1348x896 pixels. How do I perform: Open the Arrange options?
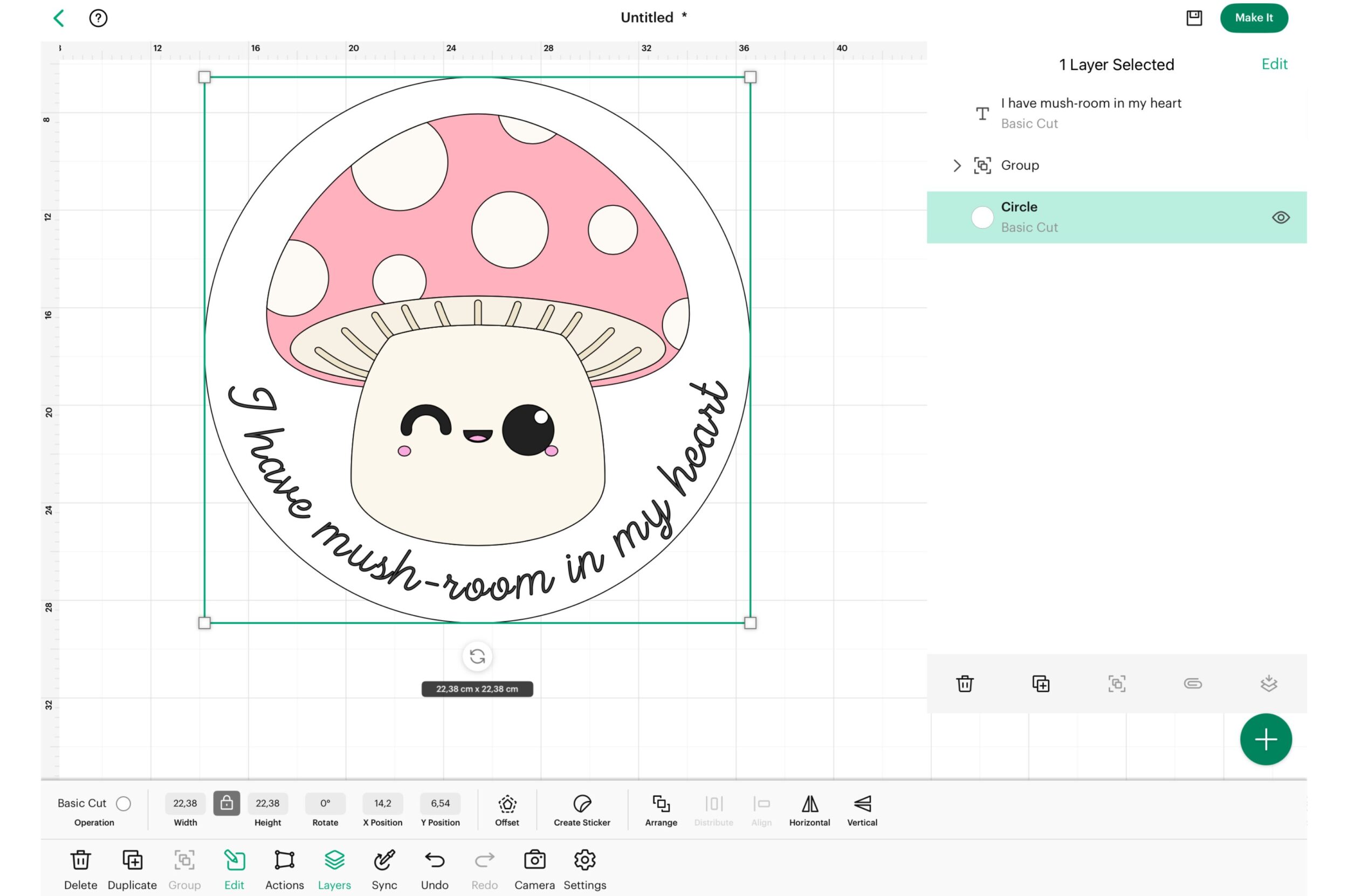pyautogui.click(x=661, y=804)
